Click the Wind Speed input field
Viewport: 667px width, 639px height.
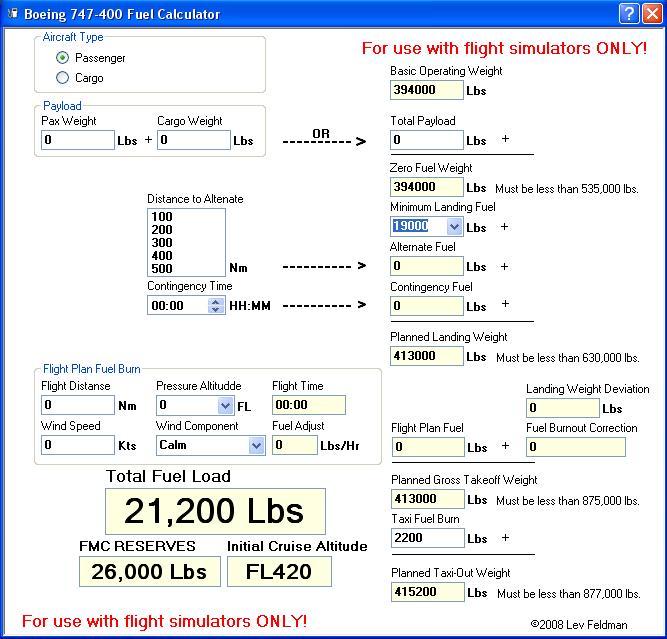point(78,445)
